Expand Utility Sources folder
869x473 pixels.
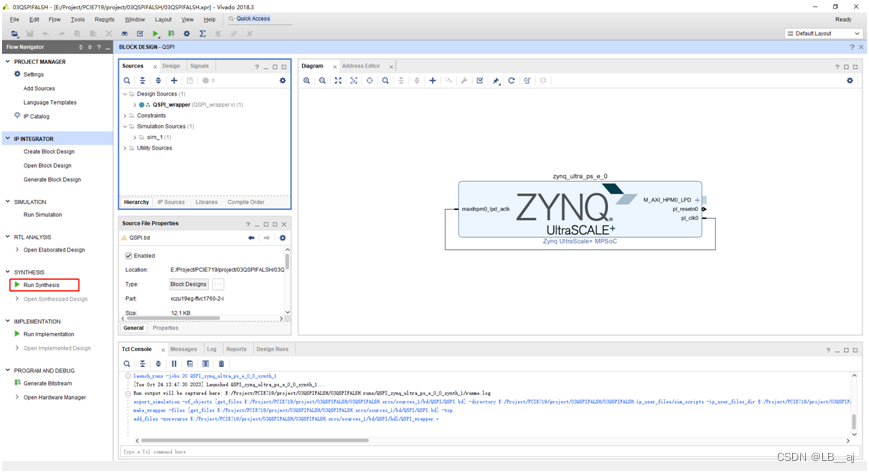pyautogui.click(x=125, y=148)
